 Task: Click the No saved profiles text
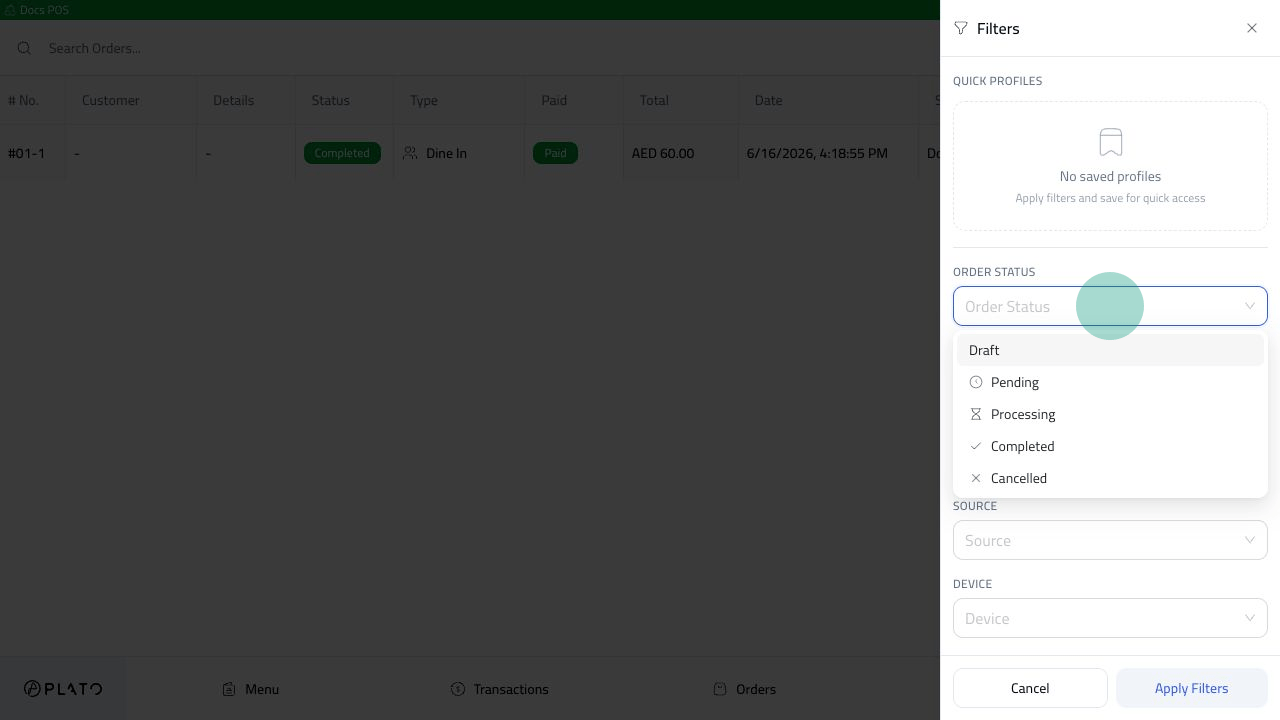pos(1110,176)
